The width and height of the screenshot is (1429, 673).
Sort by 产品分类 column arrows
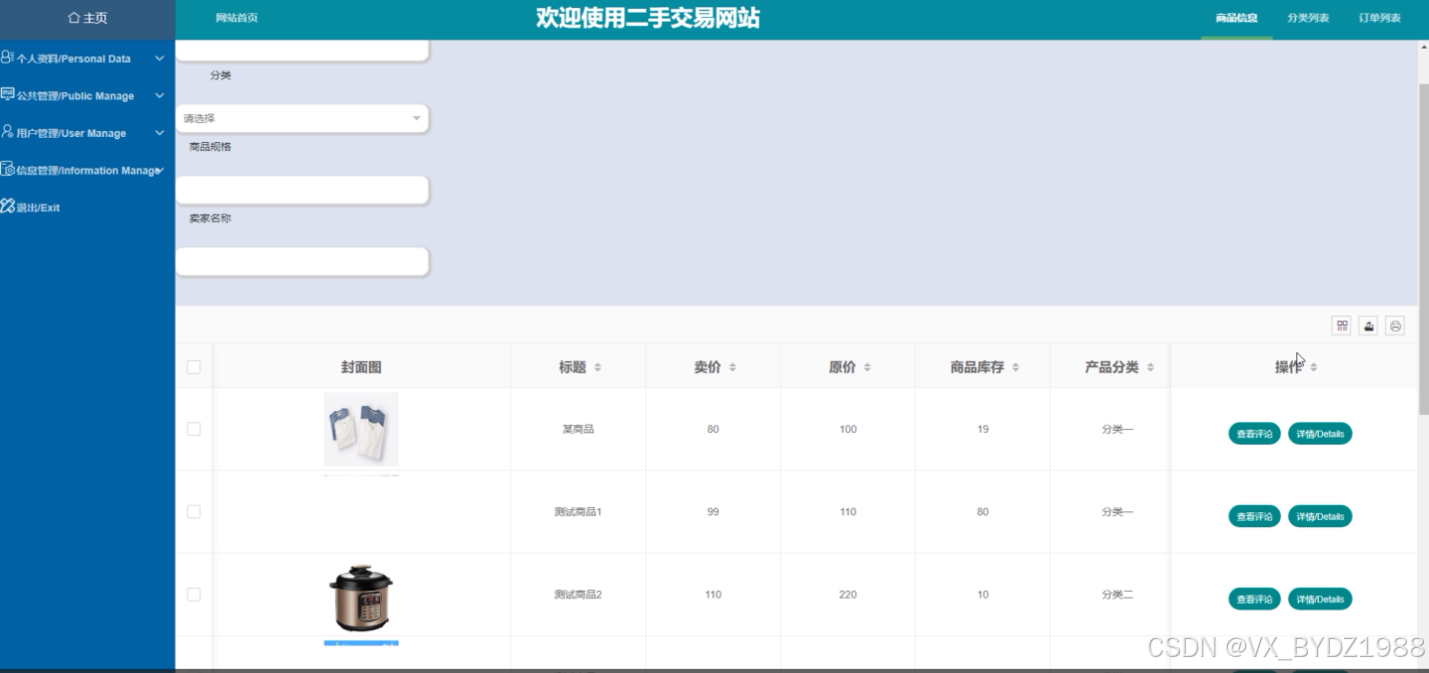tap(1150, 368)
